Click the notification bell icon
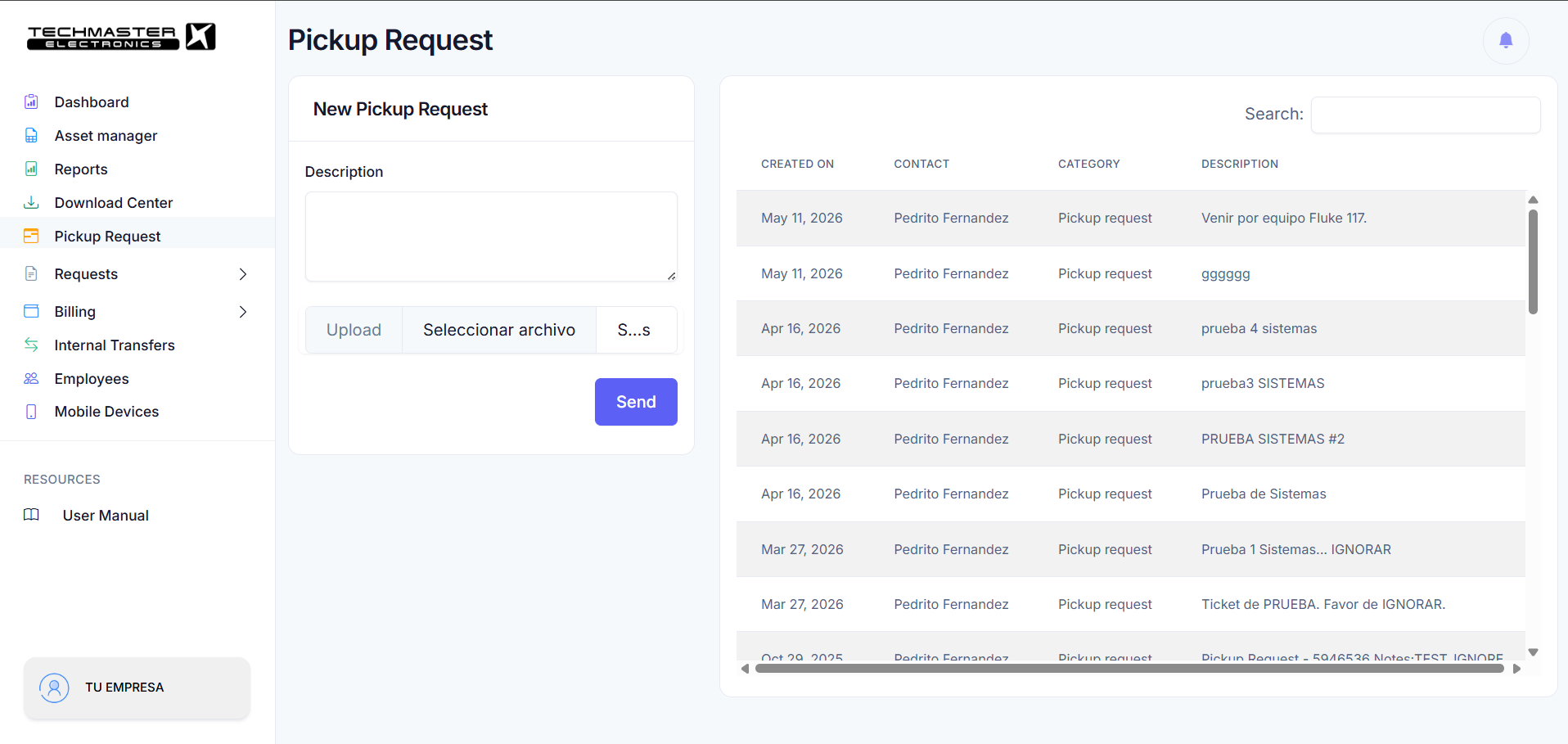Screen dimensions: 1568x744 click(x=1506, y=40)
